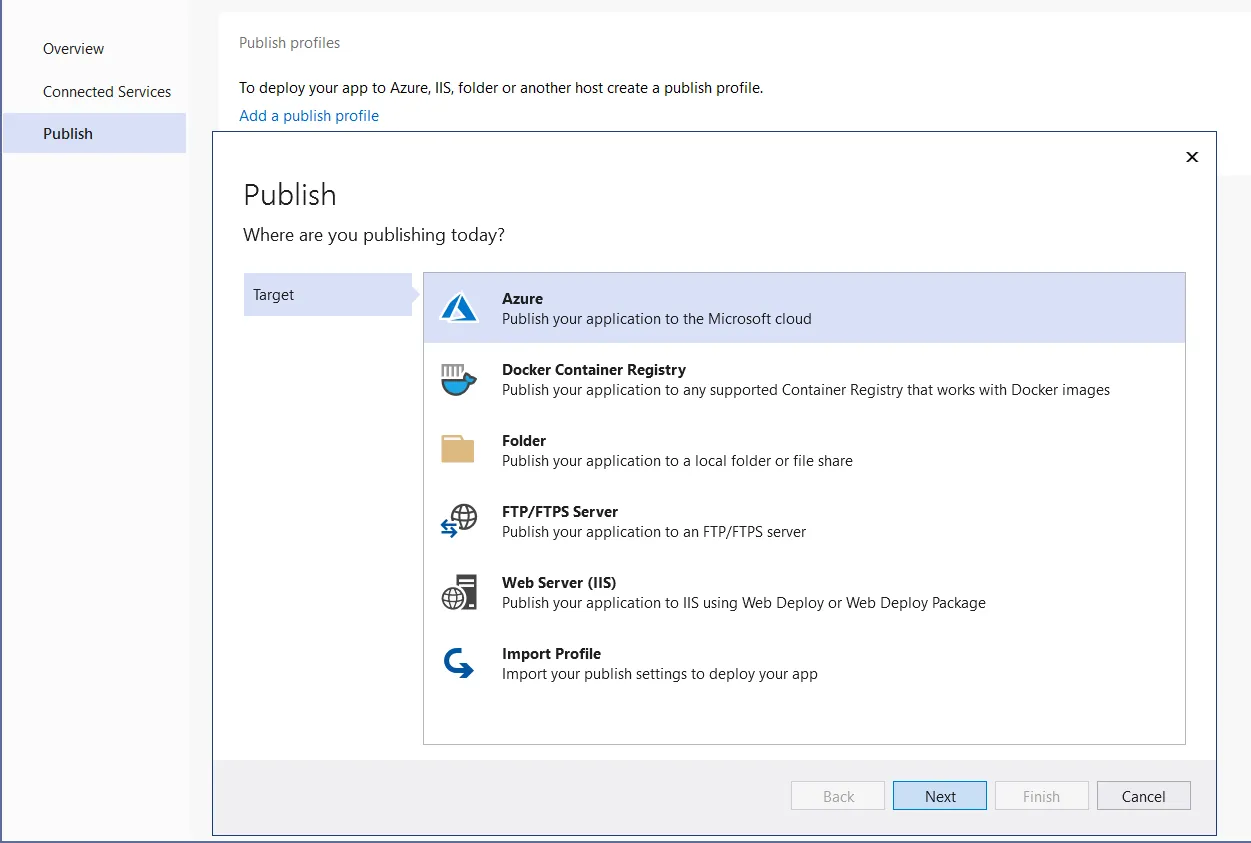Open the Connected Services section
The width and height of the screenshot is (1251, 843).
[x=107, y=91]
